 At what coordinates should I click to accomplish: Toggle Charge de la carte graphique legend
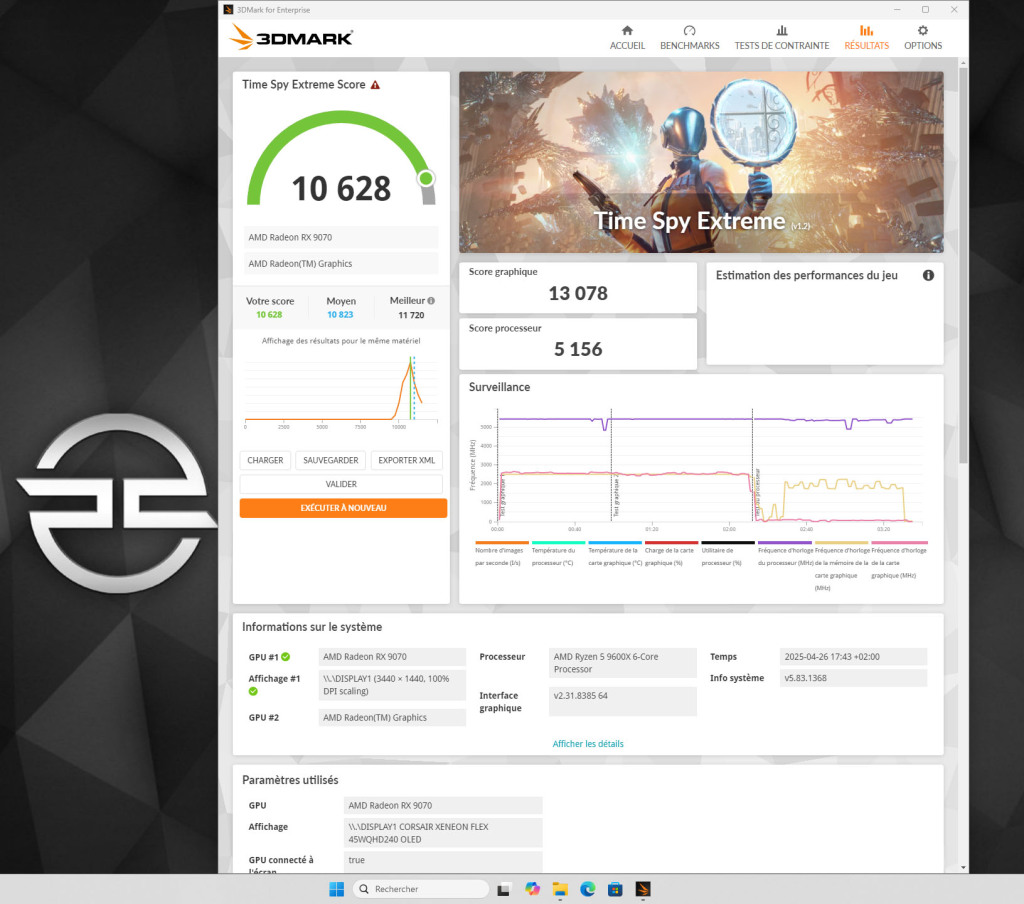(x=671, y=554)
